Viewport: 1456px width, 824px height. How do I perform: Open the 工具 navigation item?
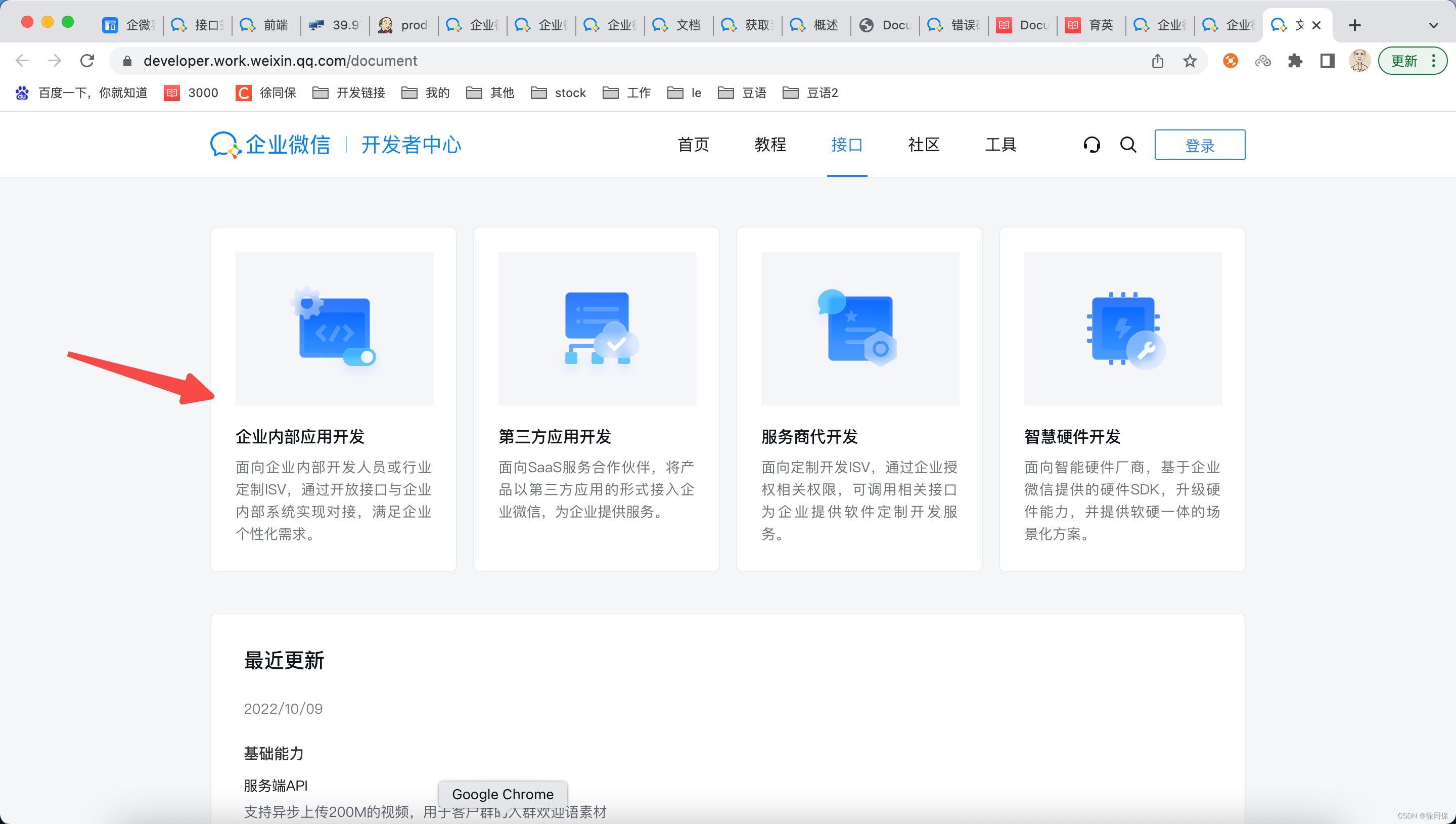click(1000, 145)
